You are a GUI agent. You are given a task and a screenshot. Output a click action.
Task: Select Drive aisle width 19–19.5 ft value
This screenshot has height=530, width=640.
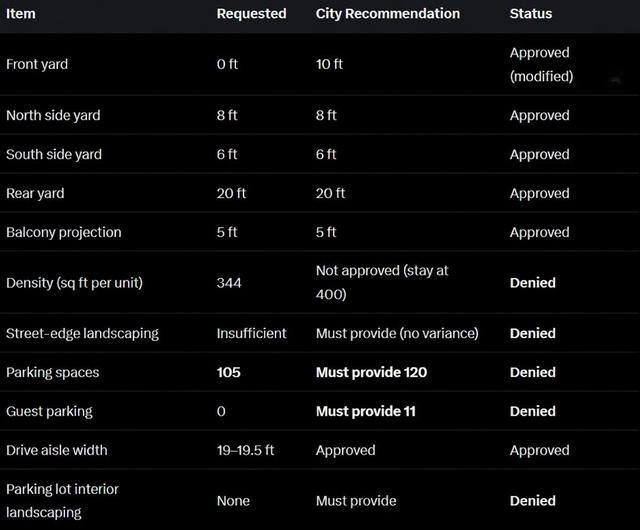coord(245,450)
